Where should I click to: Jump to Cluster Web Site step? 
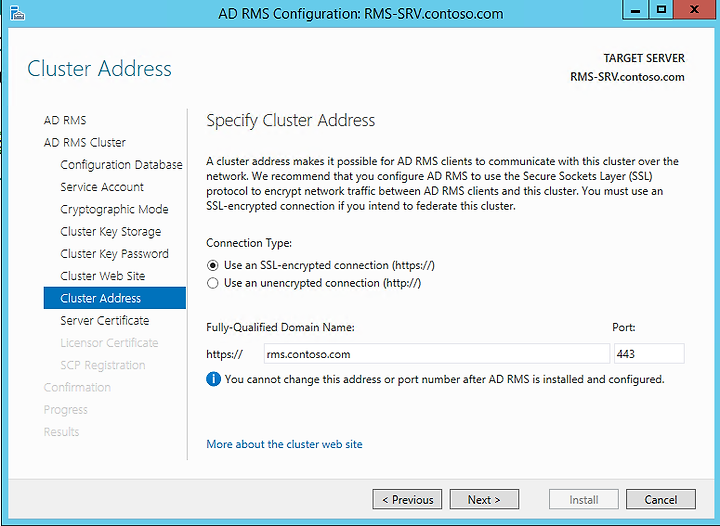[x=103, y=276]
